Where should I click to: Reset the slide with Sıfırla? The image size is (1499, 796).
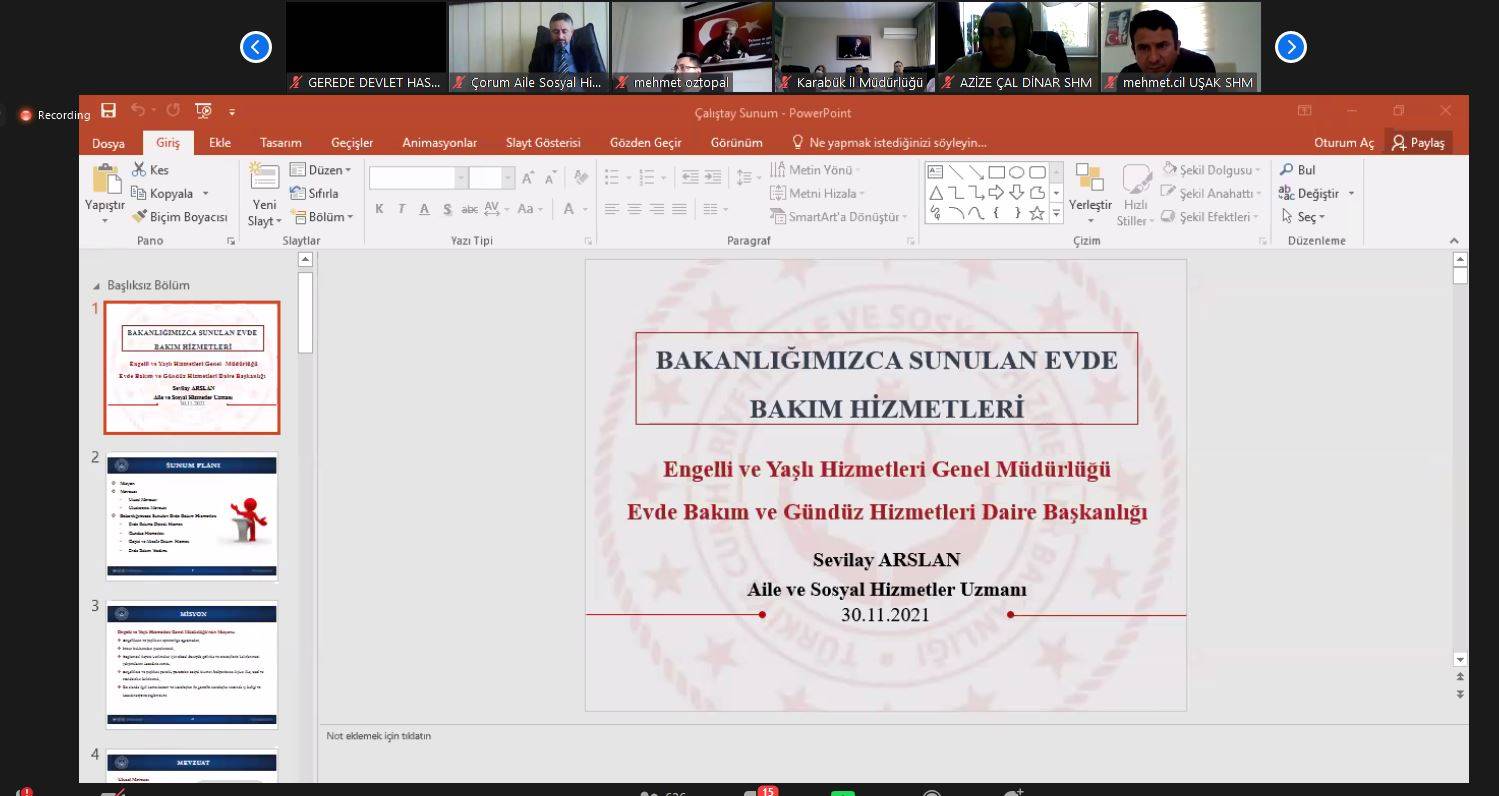(314, 193)
